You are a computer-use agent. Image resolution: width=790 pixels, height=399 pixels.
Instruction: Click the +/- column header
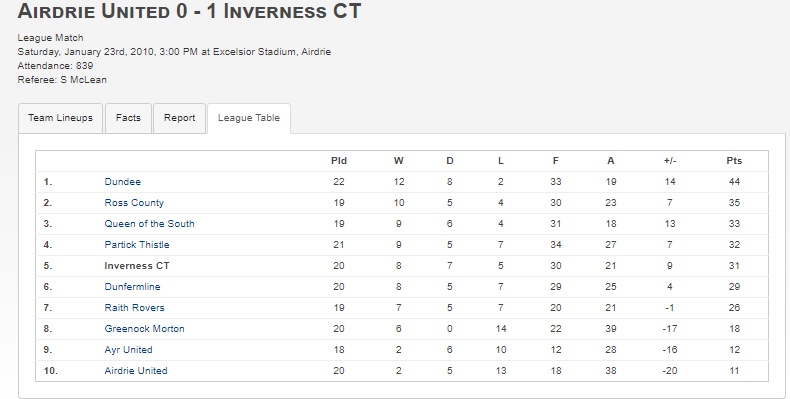pos(670,161)
